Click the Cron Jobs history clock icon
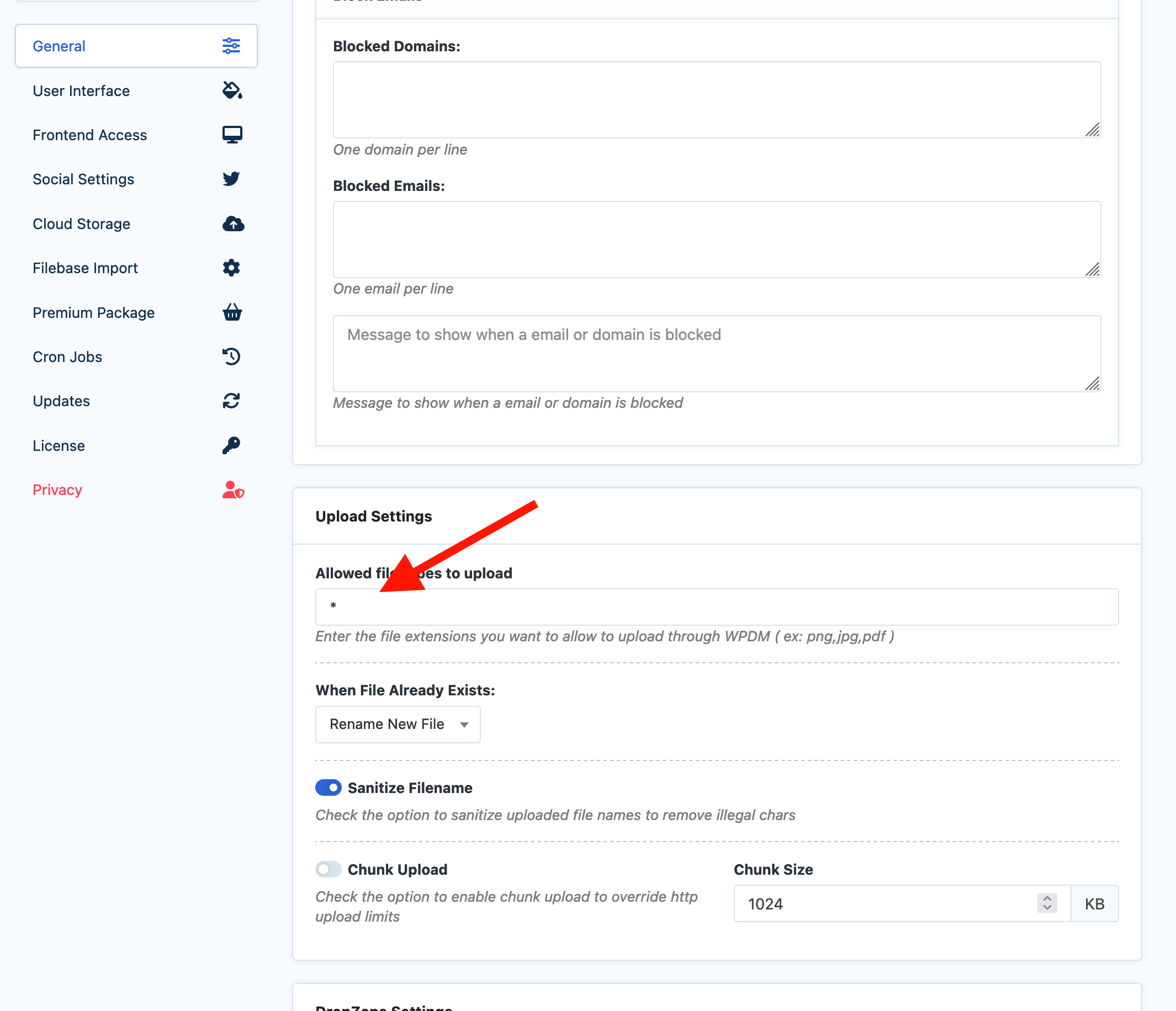Screen dimensions: 1176x1011 coord(231,356)
